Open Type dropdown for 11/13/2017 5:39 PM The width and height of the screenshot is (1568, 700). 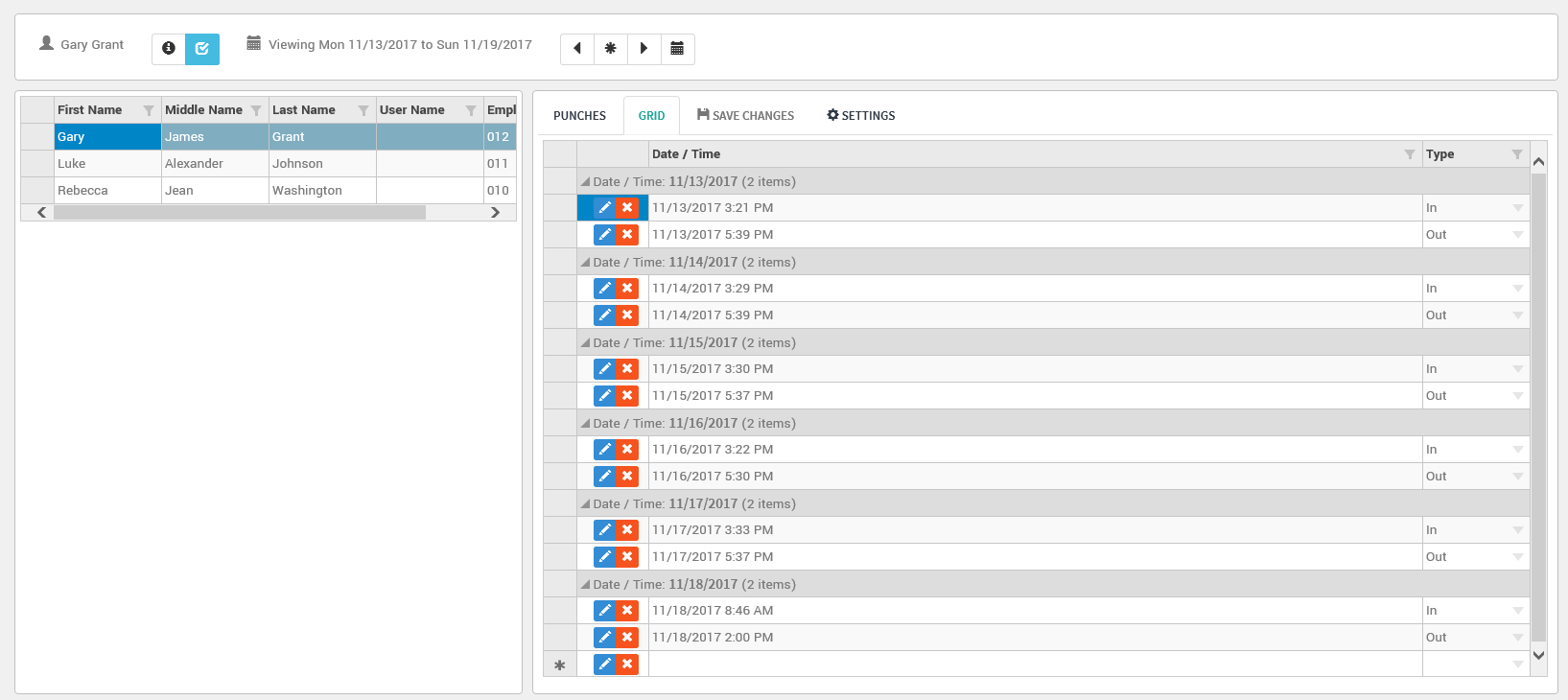click(x=1517, y=235)
